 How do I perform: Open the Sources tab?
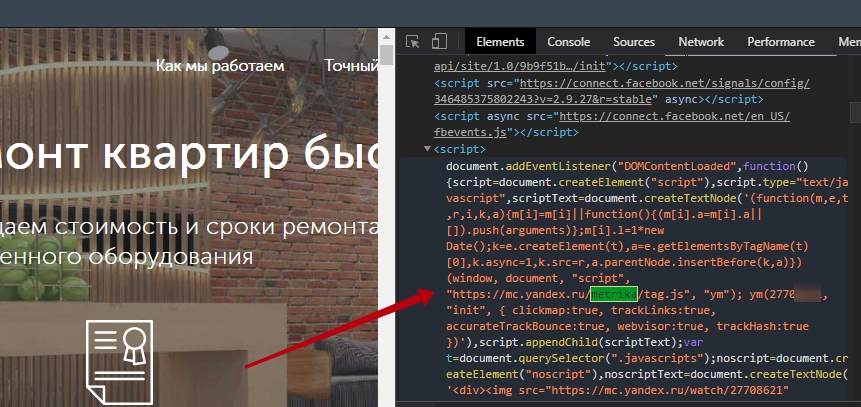[x=633, y=42]
